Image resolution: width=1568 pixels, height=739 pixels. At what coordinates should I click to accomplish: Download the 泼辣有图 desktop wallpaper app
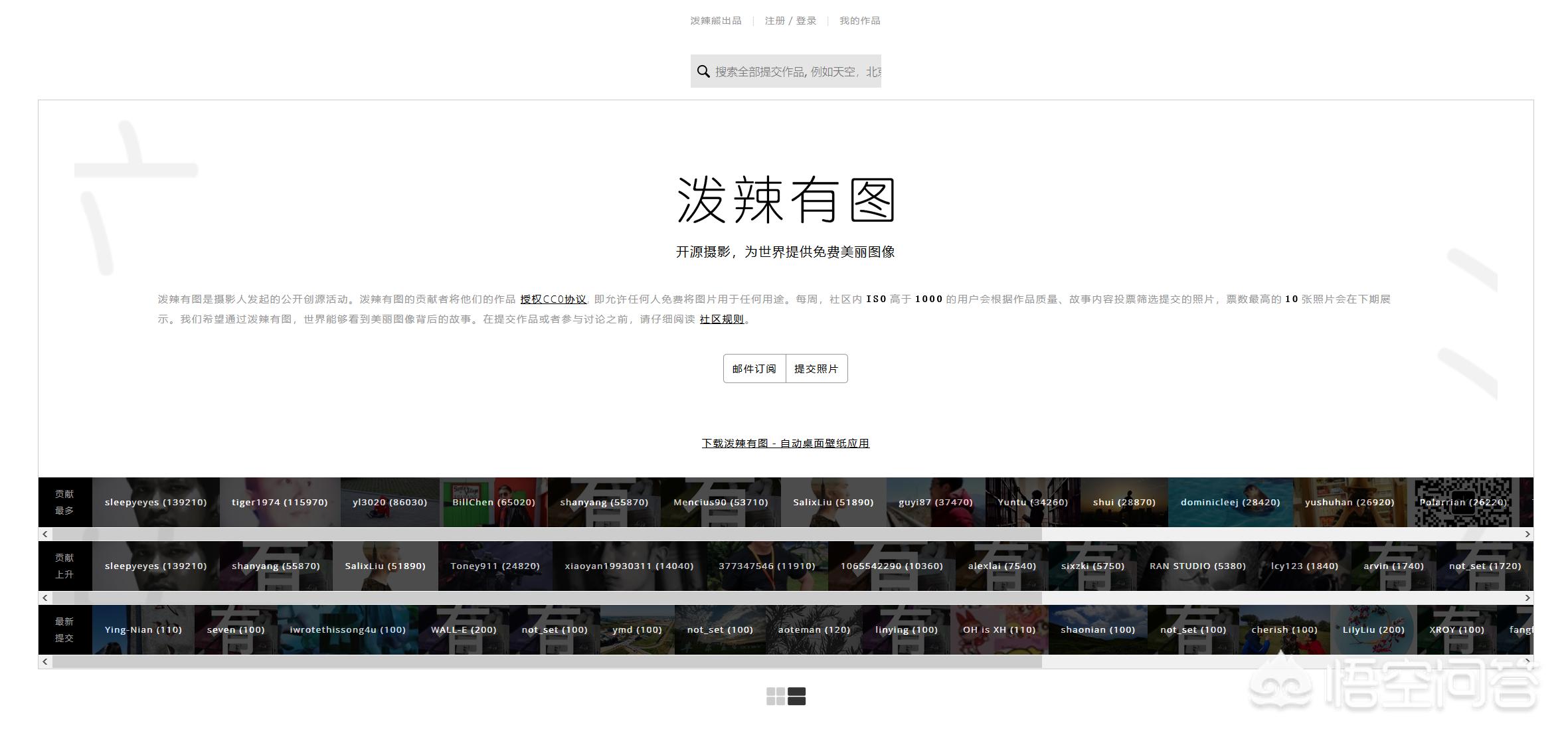click(786, 443)
